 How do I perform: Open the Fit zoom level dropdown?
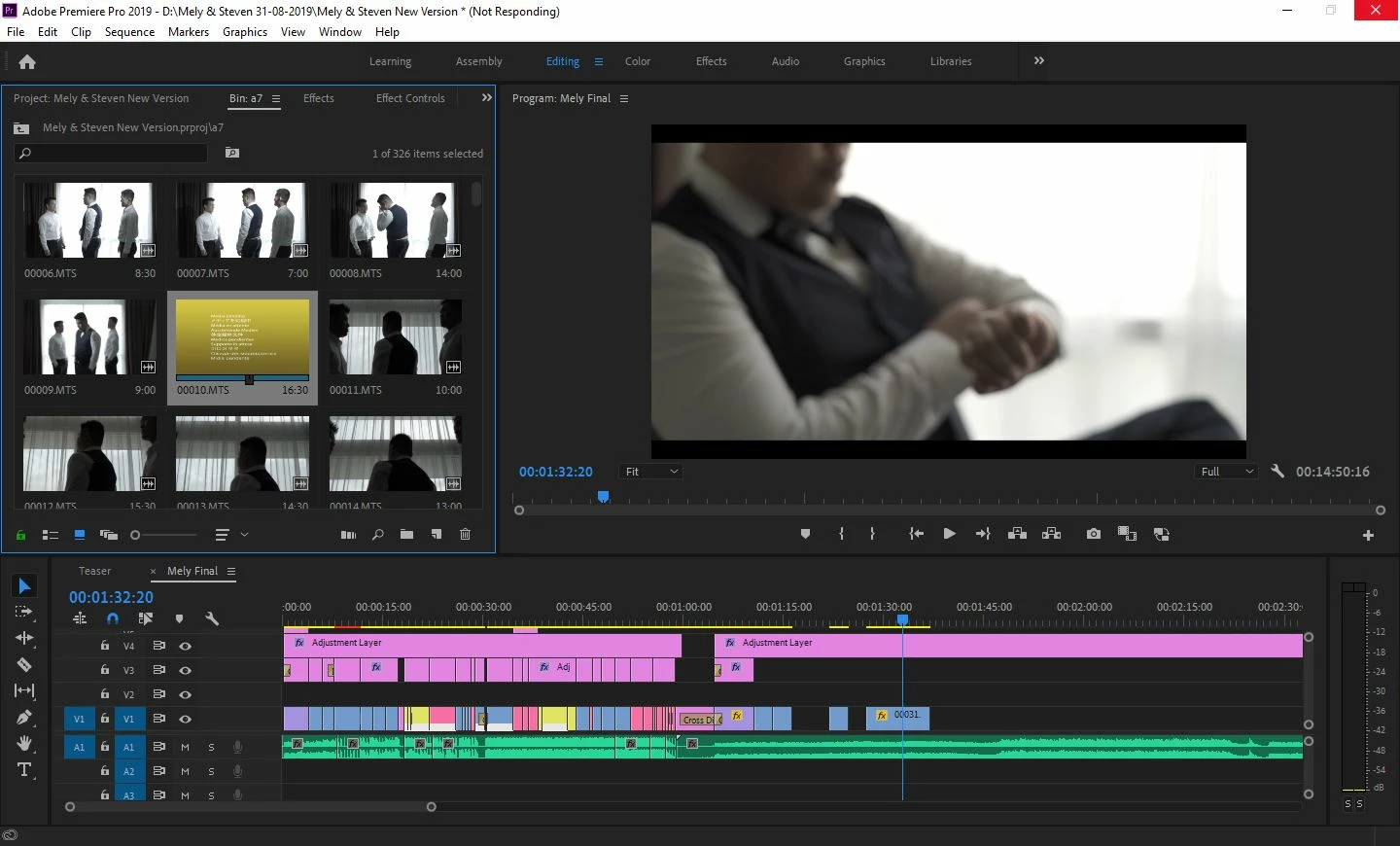(651, 472)
